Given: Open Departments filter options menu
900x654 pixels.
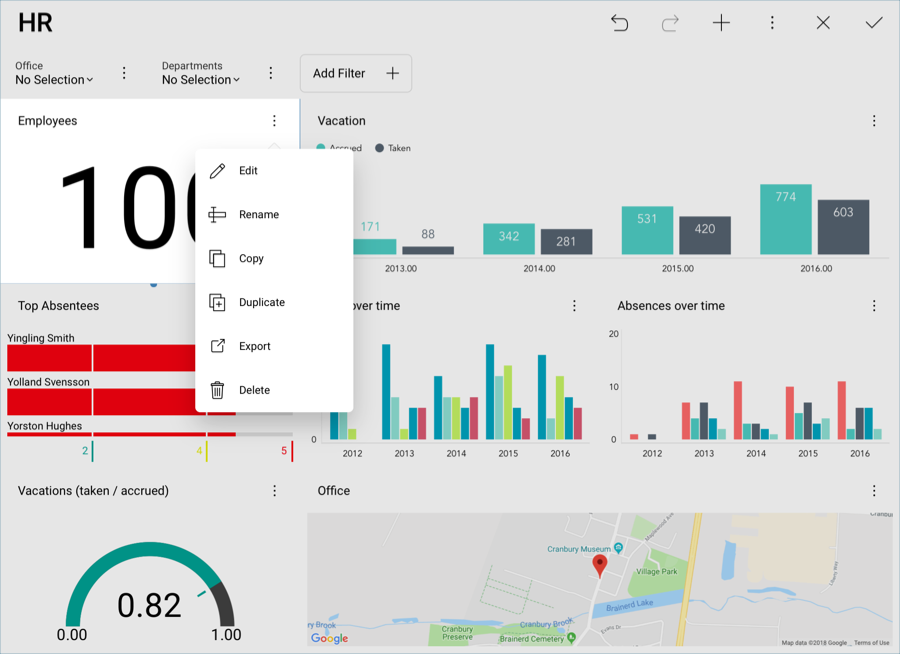Looking at the screenshot, I should (x=271, y=73).
